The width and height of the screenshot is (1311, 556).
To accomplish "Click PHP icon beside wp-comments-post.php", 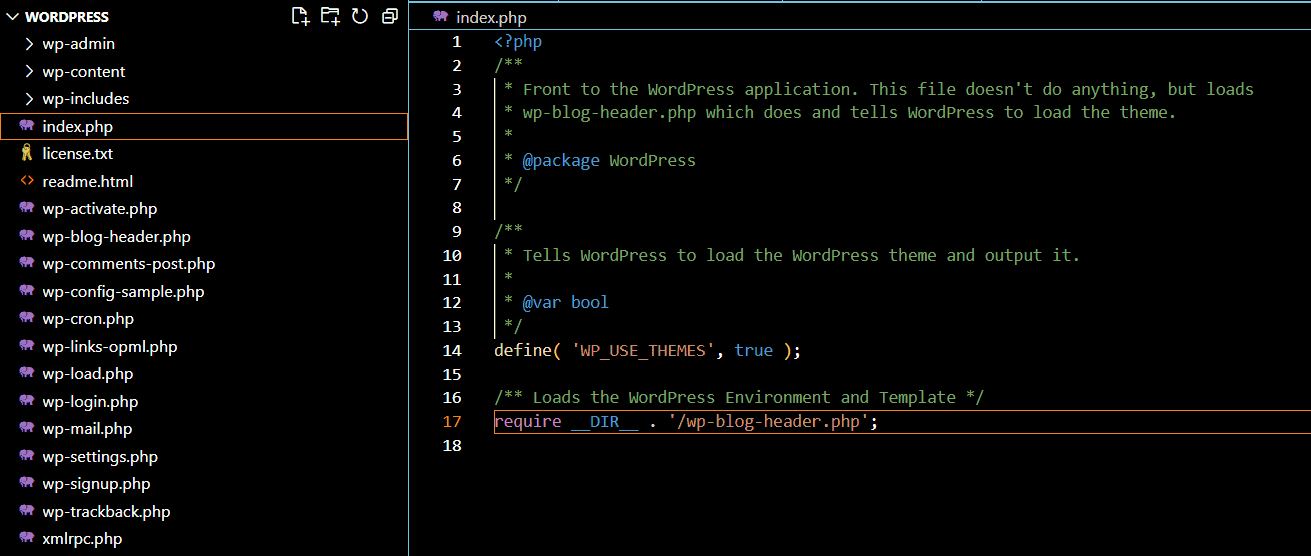I will tap(27, 264).
